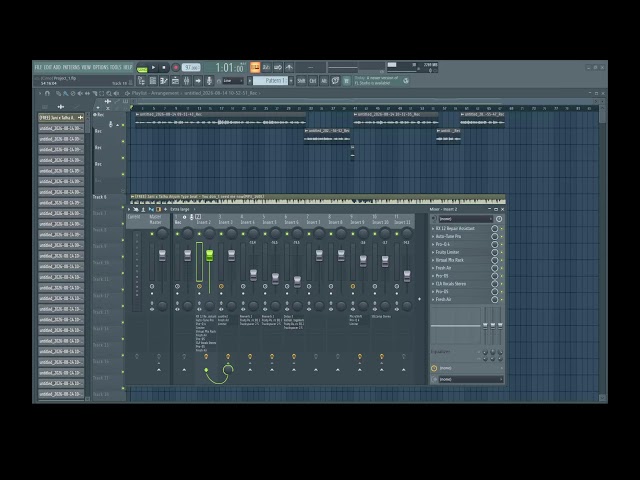This screenshot has width=640, height=480.
Task: Open the TOOLS menu
Action: pyautogui.click(x=116, y=67)
